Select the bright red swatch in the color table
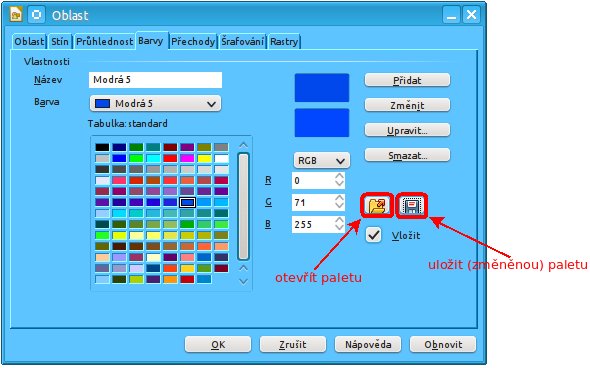 170,158
